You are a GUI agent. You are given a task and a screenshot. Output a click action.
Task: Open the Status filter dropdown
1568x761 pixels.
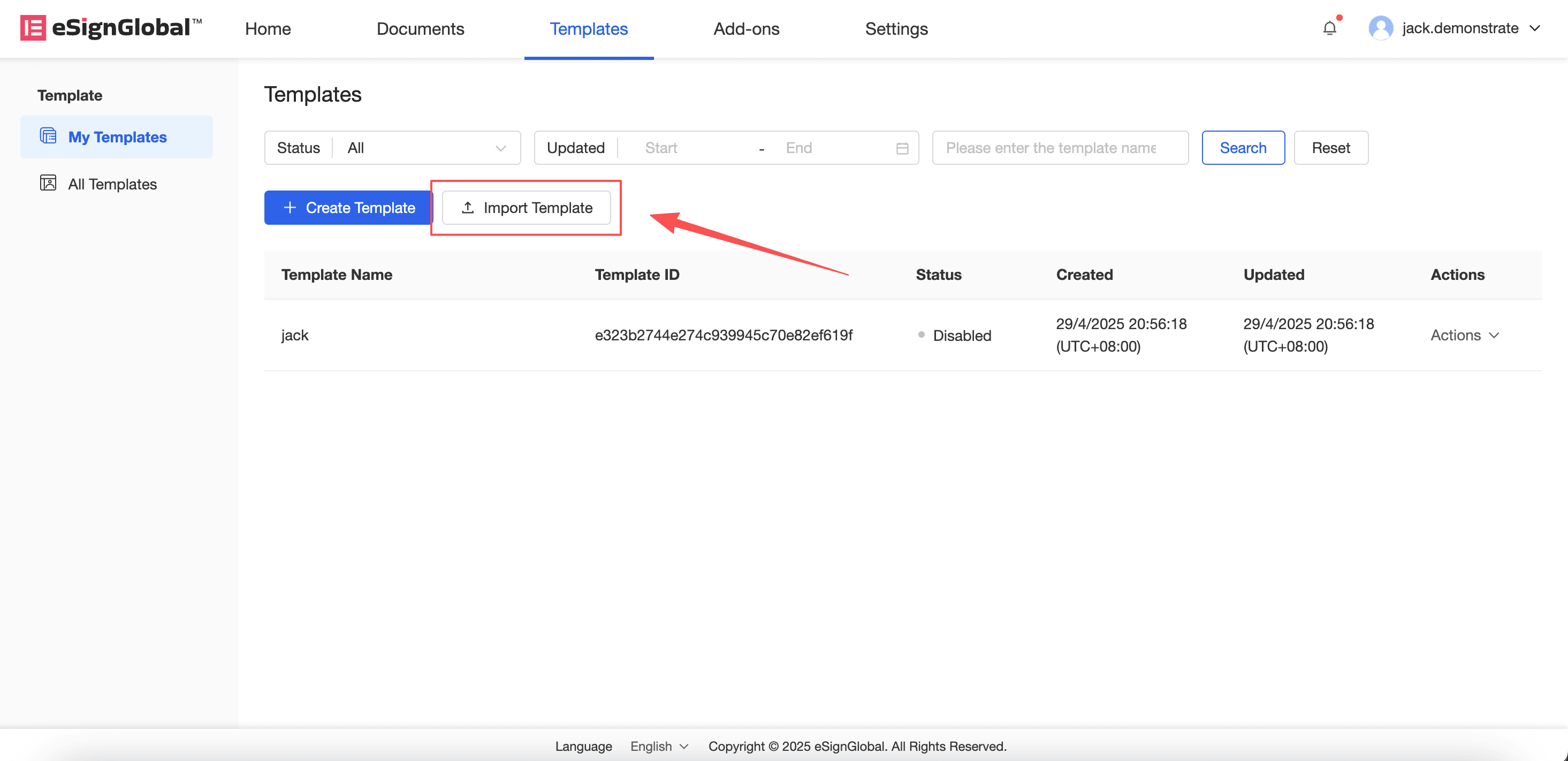click(x=426, y=148)
